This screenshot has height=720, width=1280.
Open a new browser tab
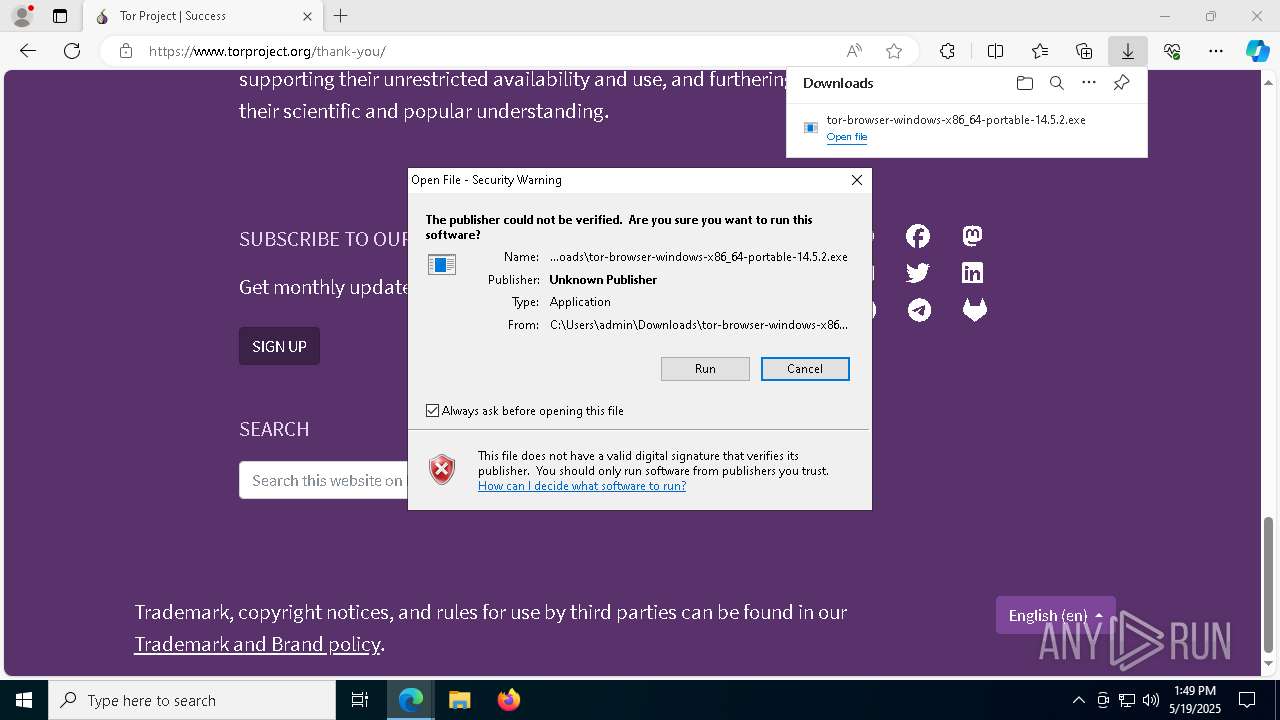[x=341, y=16]
